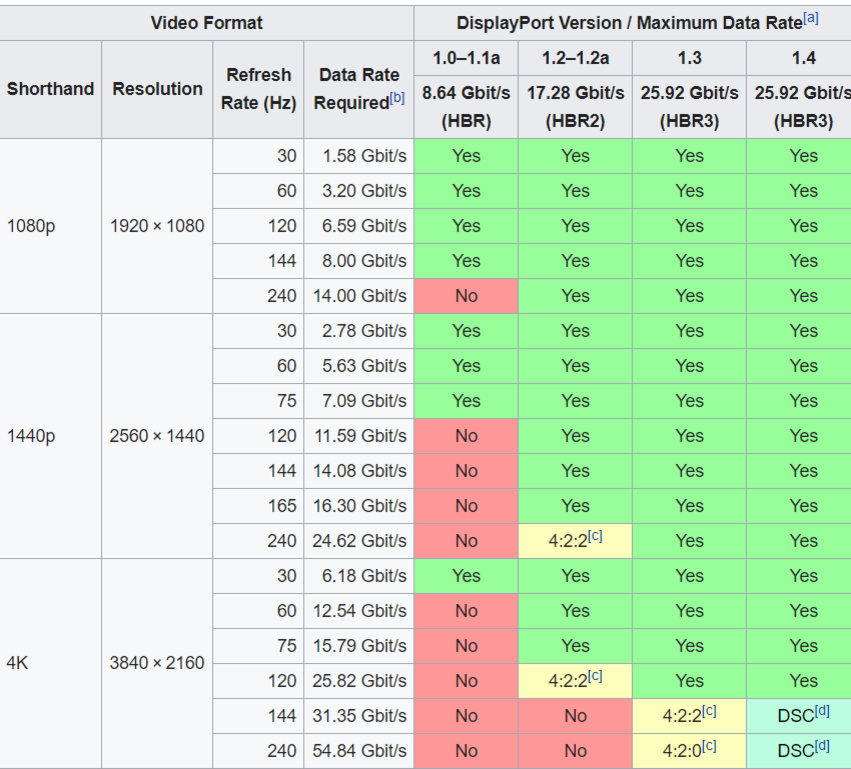Select the Video Format header
Screen dimensions: 851x769
click(206, 23)
